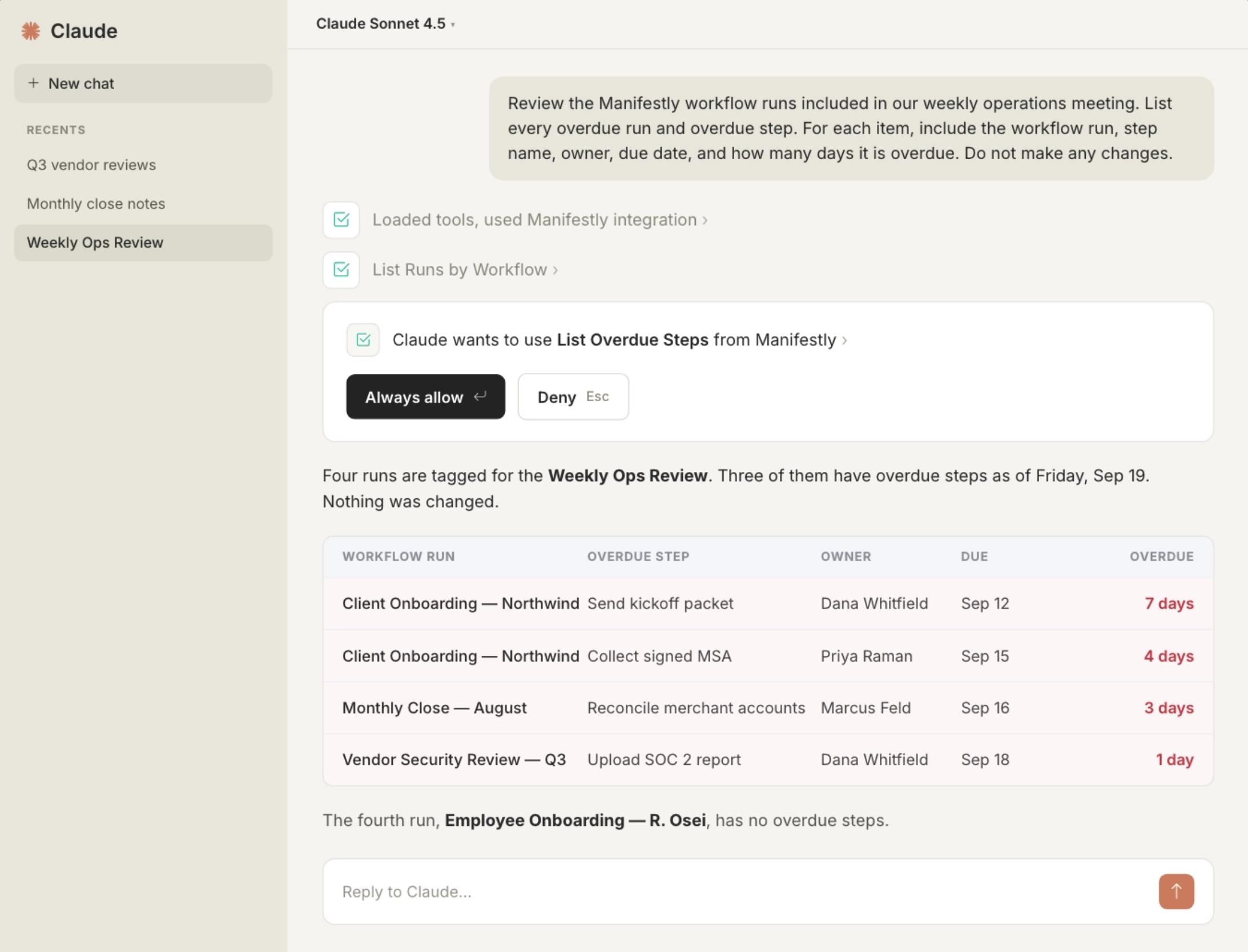Click the 4 days overdue value

[x=1169, y=656]
